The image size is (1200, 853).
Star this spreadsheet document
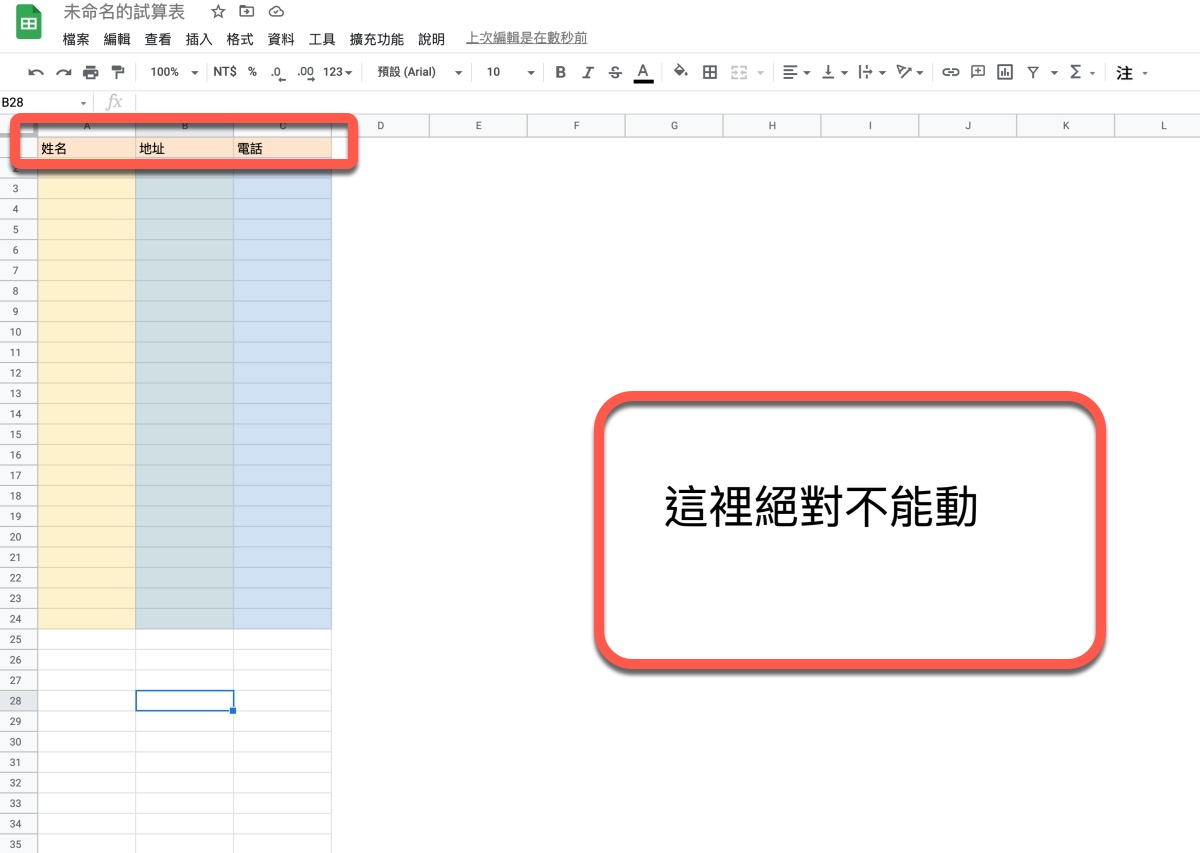[218, 12]
